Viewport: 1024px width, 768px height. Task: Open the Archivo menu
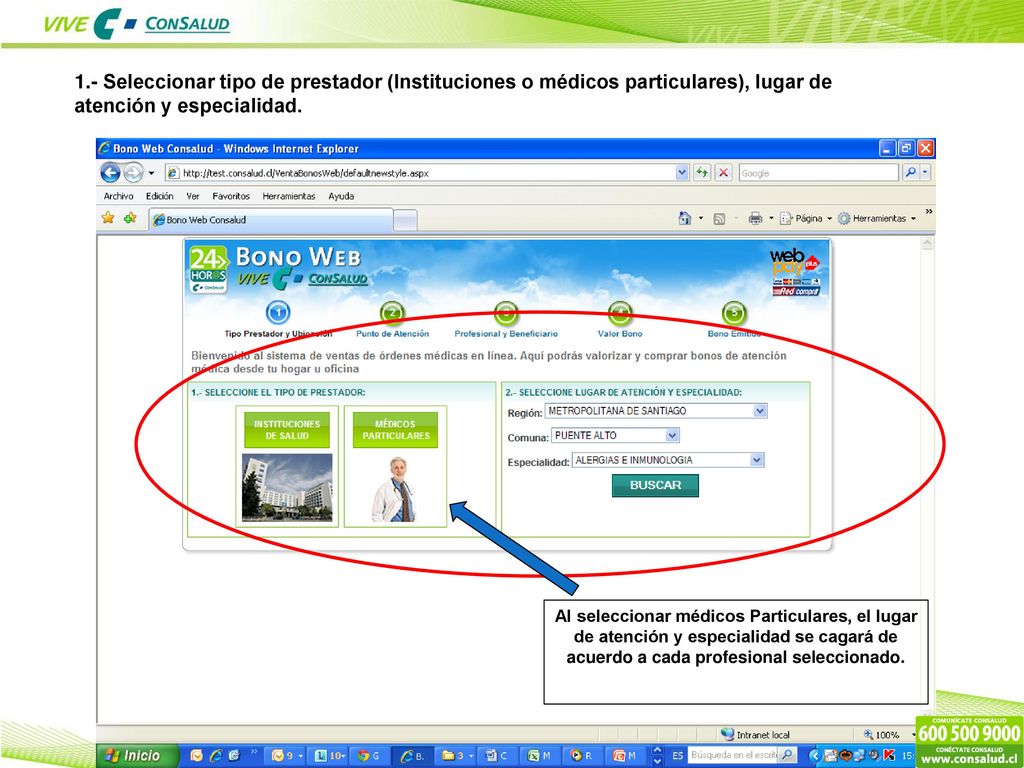(x=118, y=196)
